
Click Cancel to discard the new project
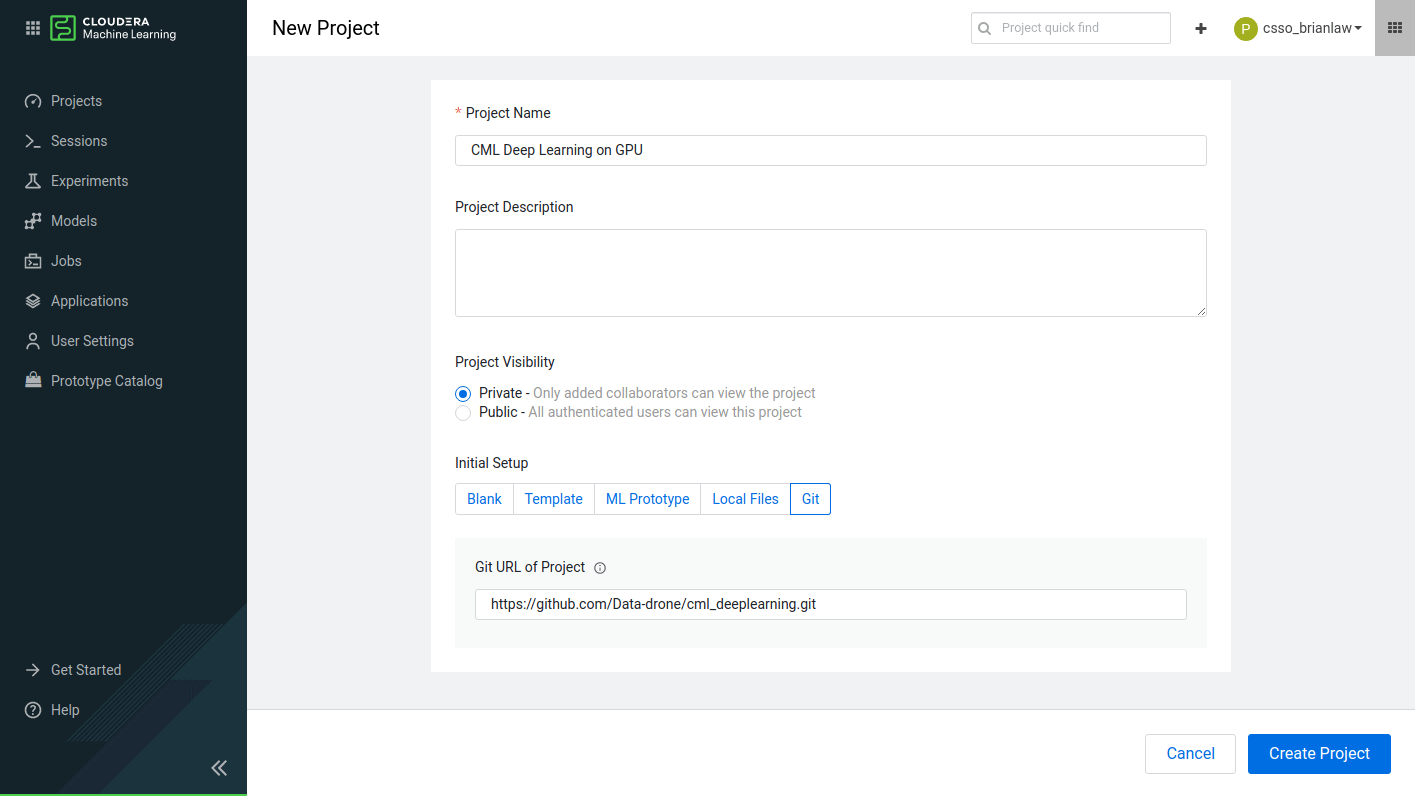pyautogui.click(x=1190, y=753)
